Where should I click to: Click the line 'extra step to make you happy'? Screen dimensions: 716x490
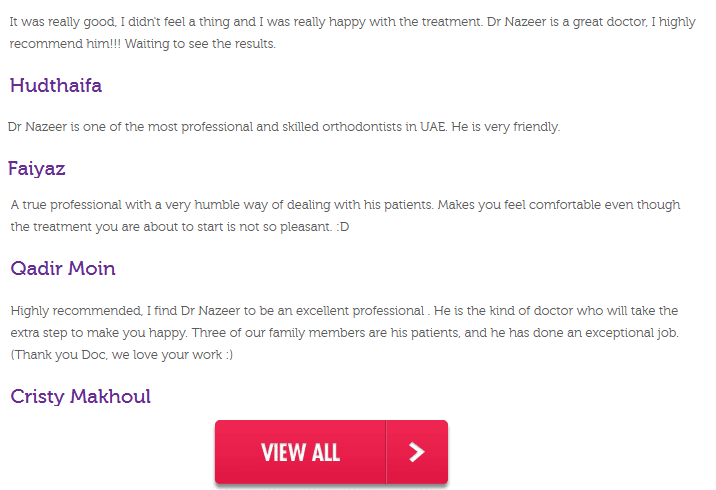(x=99, y=333)
